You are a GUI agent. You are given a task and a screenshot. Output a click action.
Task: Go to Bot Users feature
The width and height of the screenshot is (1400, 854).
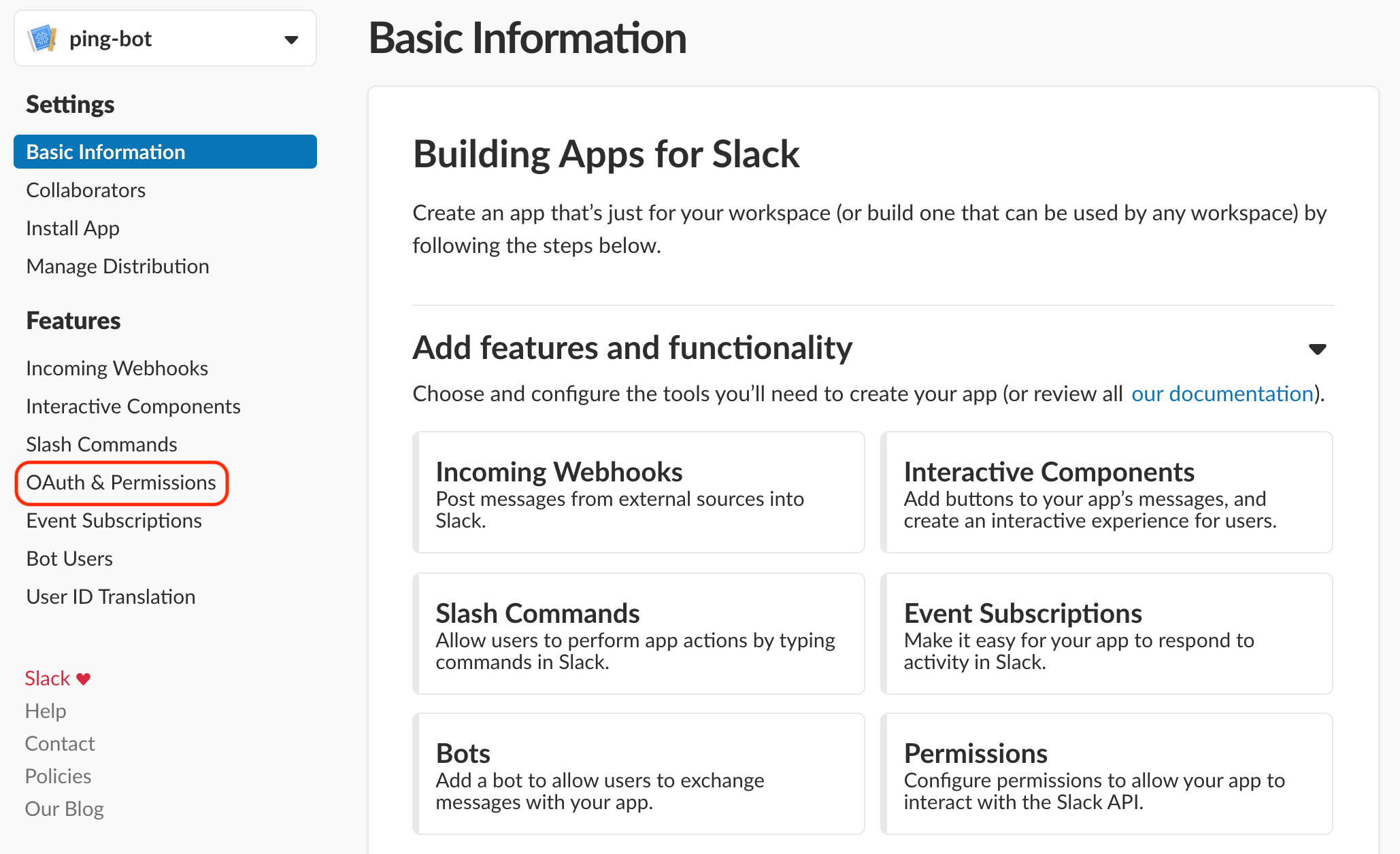[x=69, y=558]
